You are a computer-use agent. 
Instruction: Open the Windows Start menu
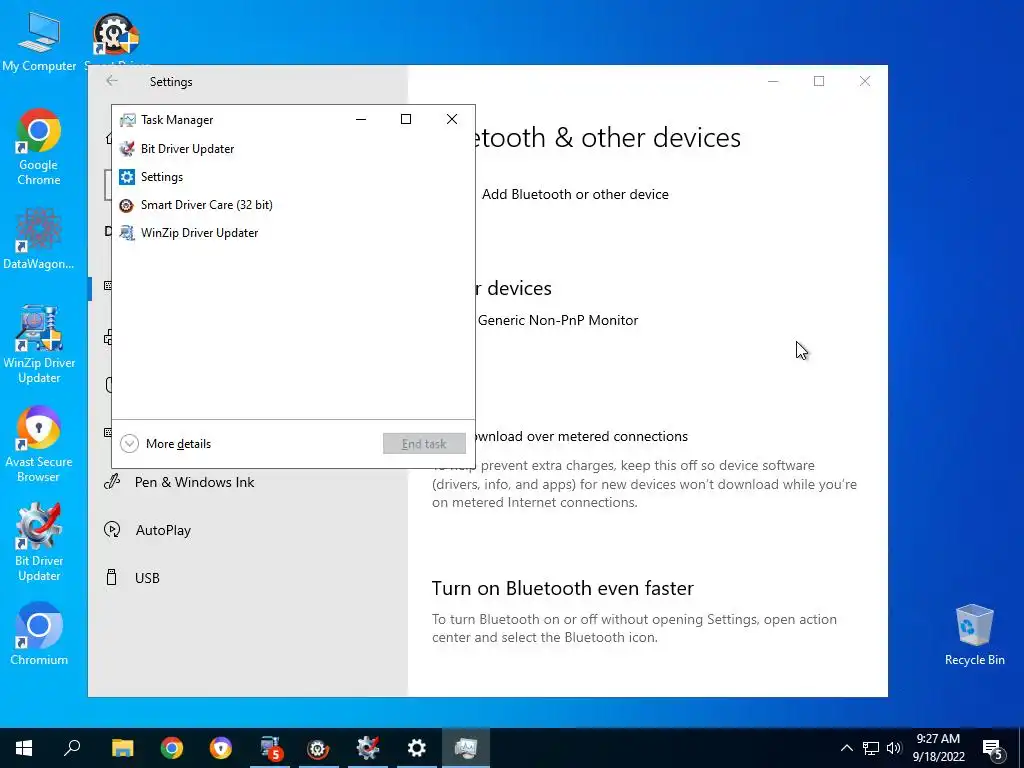[24, 748]
